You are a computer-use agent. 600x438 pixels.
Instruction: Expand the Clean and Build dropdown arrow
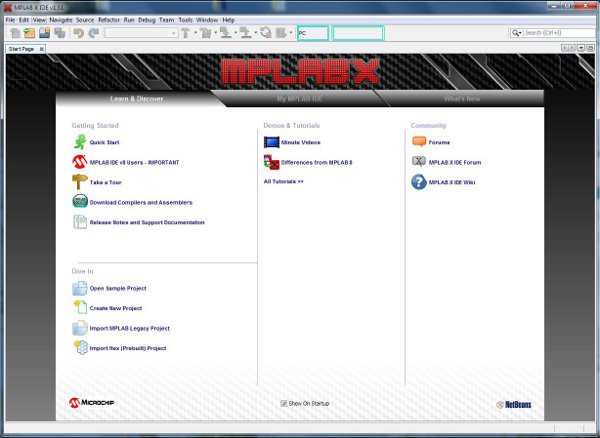(x=215, y=33)
